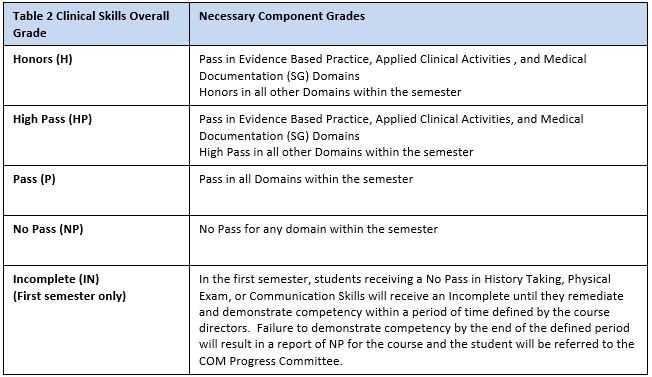Click the '(First semester only)' text
Screen dimensions: 652x377
point(69,296)
